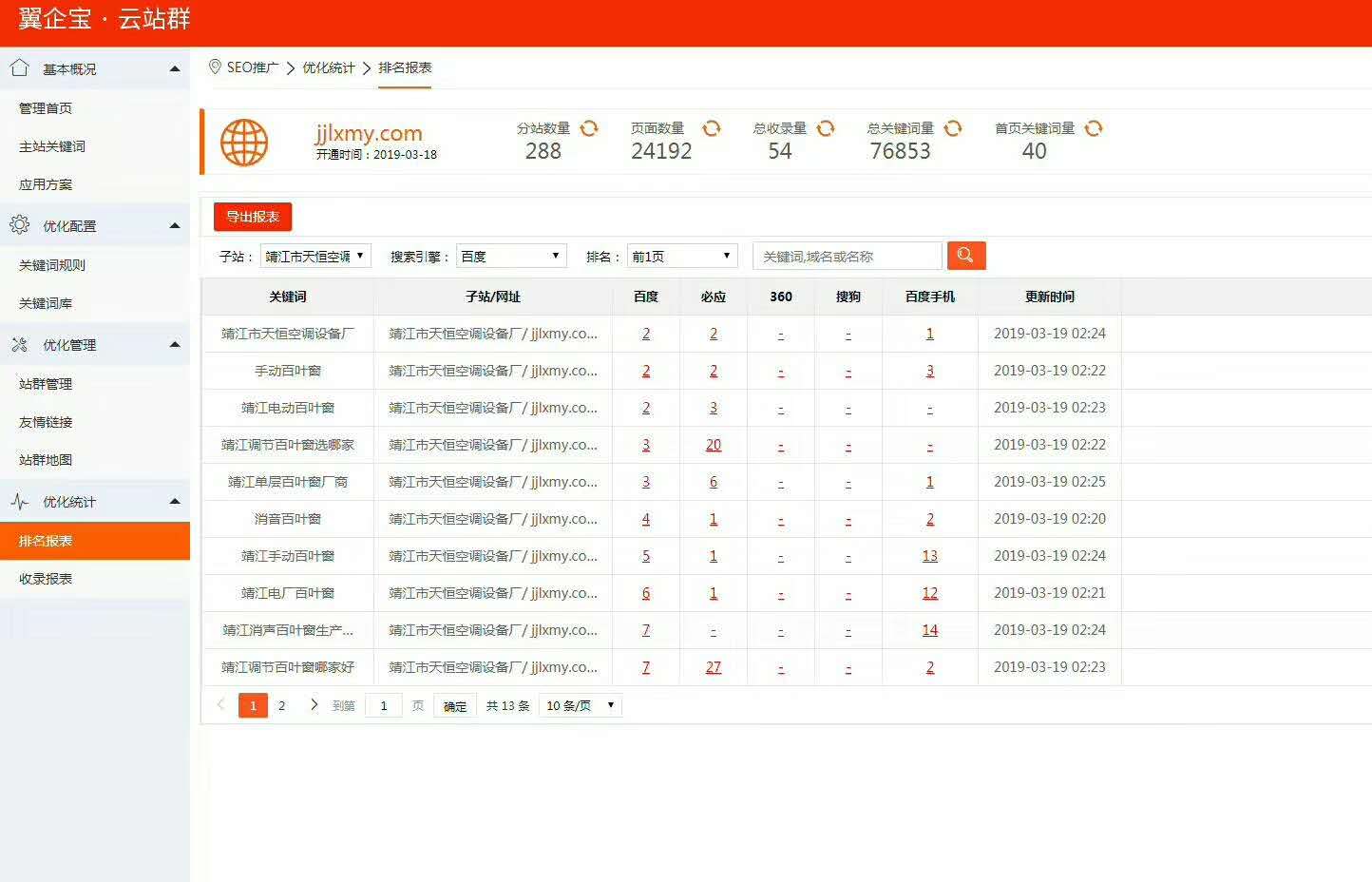
Task: Refresh the 首页关键词量 count
Action: coord(1094,128)
